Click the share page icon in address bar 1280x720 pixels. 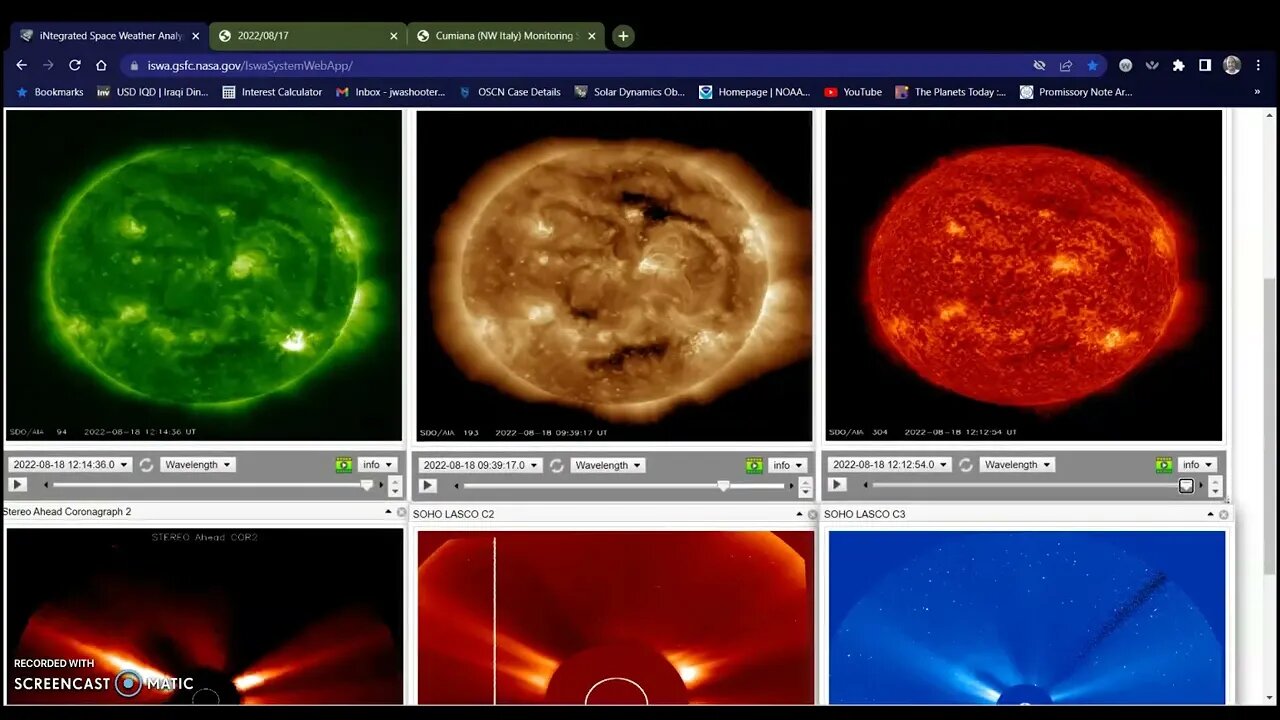[1066, 65]
